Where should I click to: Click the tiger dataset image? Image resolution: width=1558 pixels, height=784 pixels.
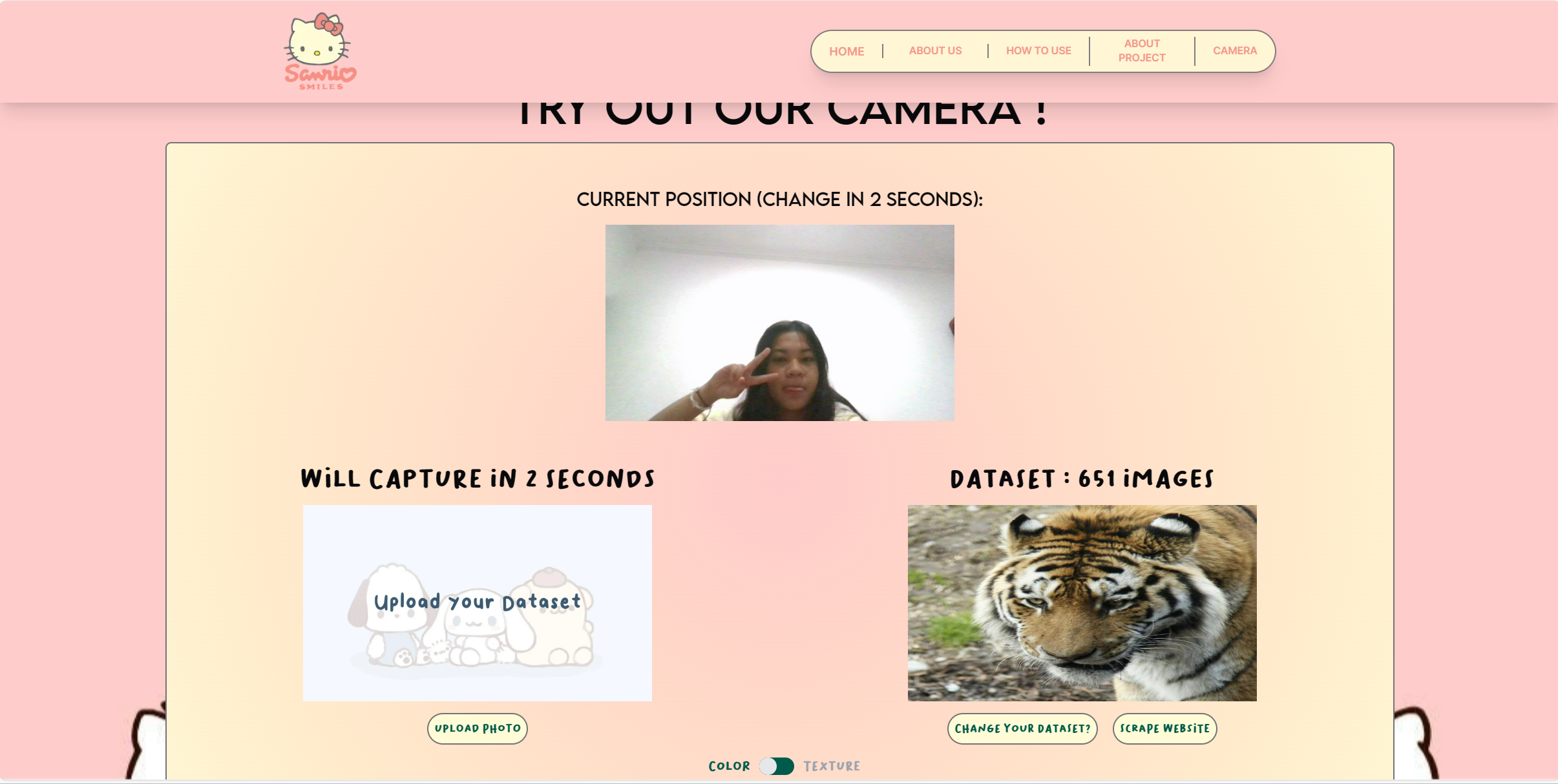(1082, 603)
